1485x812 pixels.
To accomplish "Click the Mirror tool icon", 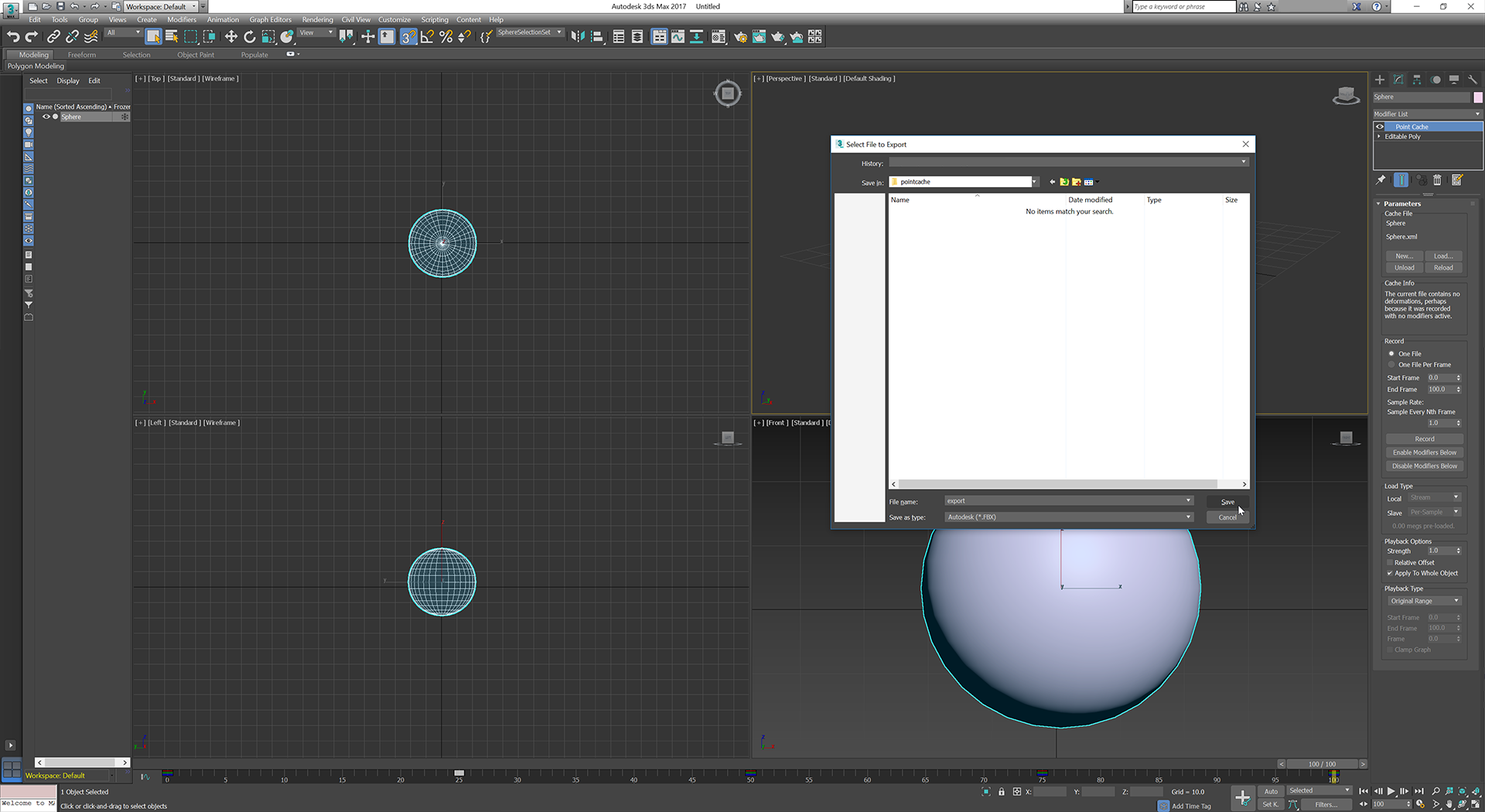I will pyautogui.click(x=577, y=36).
